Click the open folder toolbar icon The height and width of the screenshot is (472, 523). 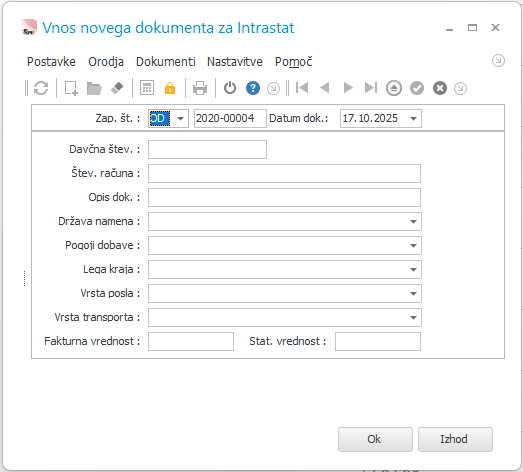(x=94, y=88)
